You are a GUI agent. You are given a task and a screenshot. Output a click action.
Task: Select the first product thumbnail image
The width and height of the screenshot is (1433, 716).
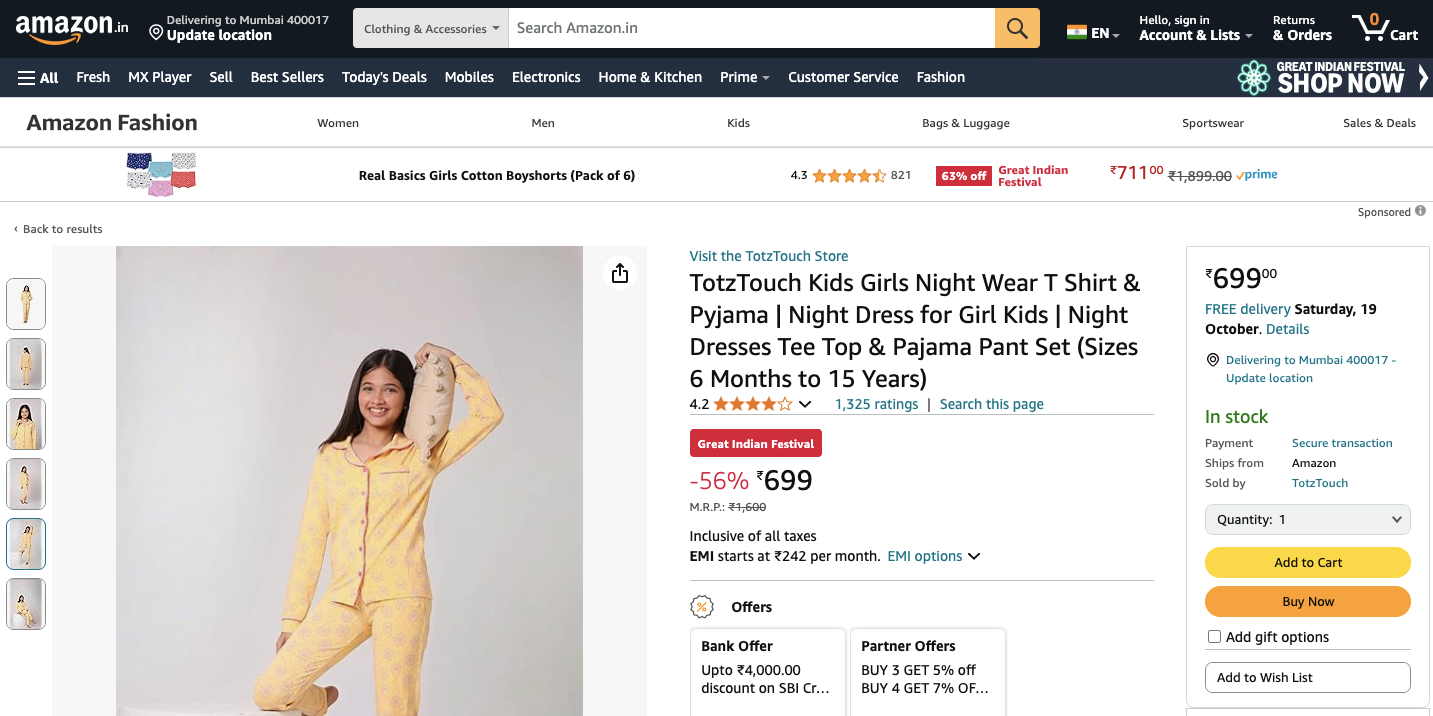26,303
